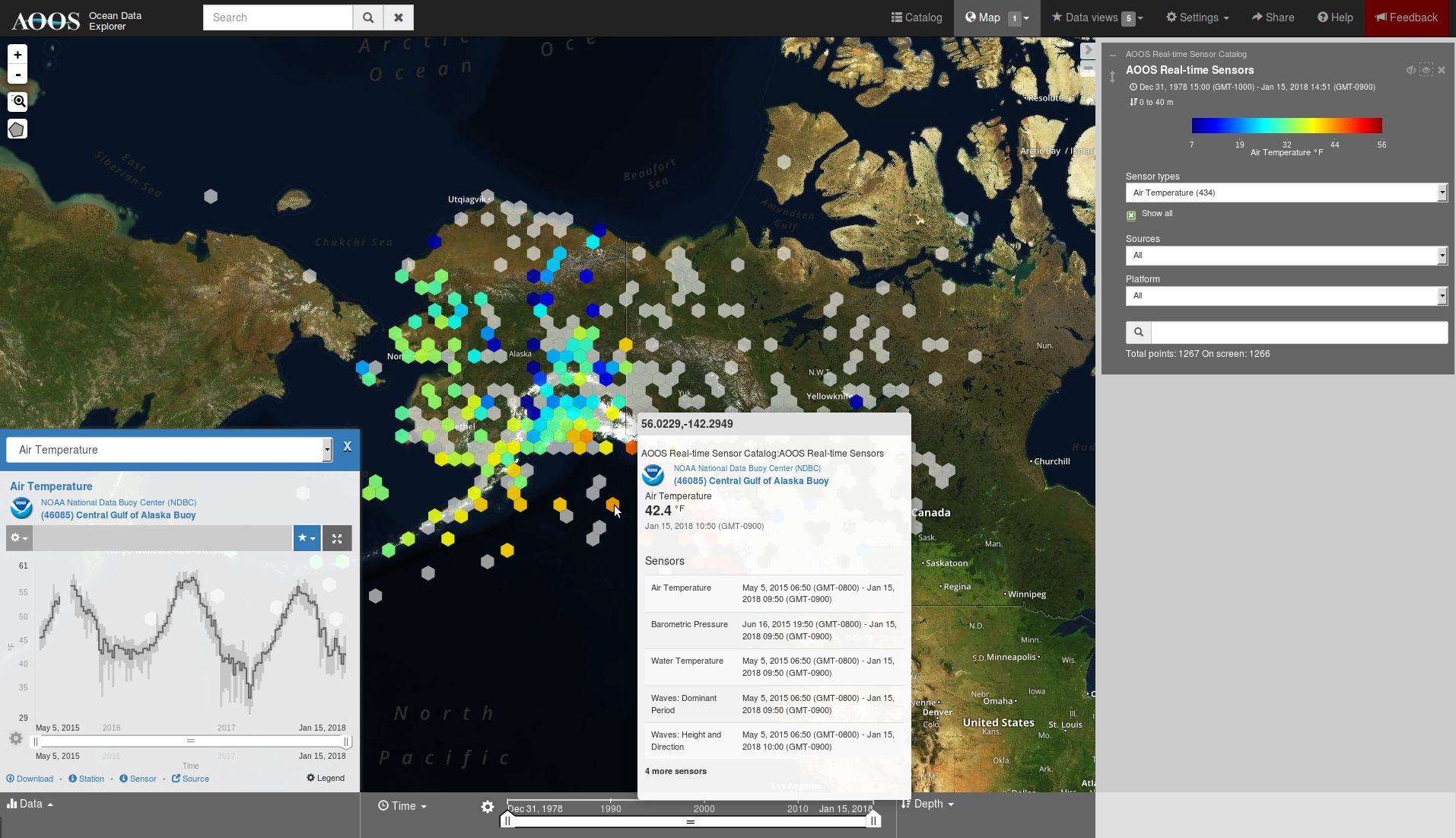Click the (46085) buoy title in chart panel
1456x838 pixels.
pos(118,515)
